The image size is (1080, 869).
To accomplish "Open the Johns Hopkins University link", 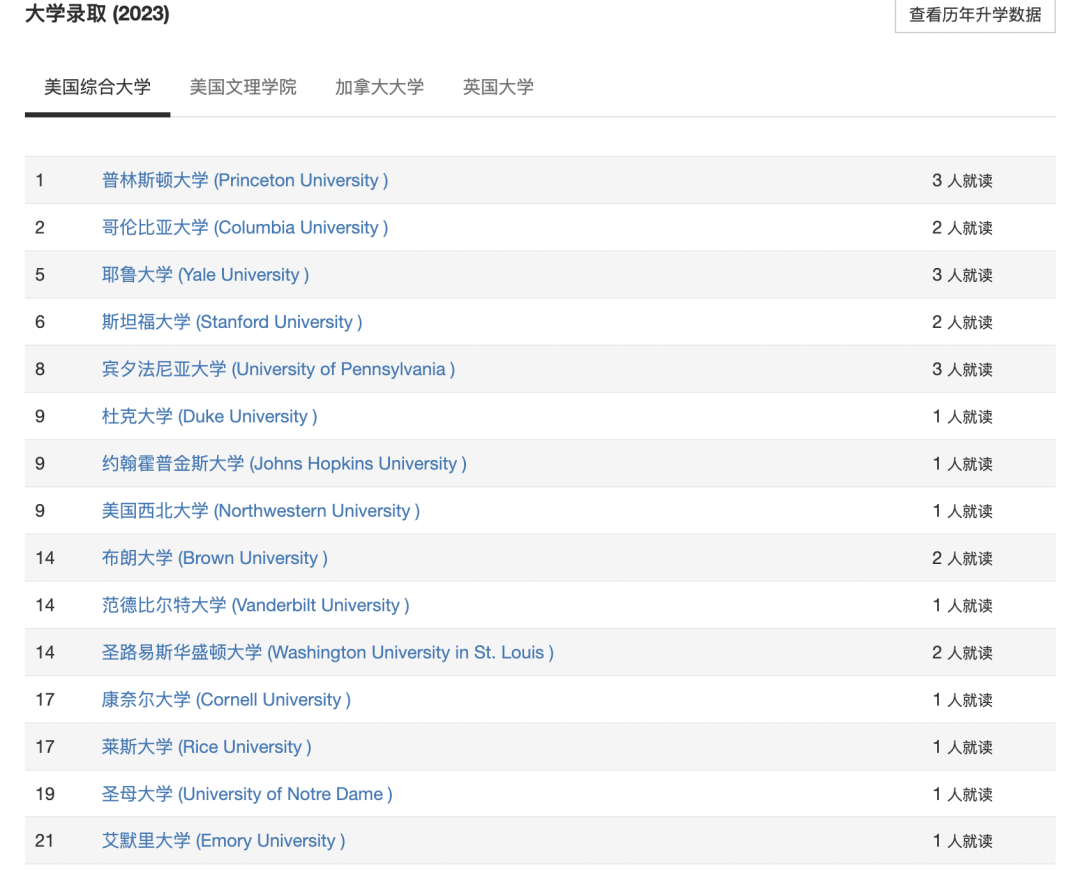I will tap(284, 463).
